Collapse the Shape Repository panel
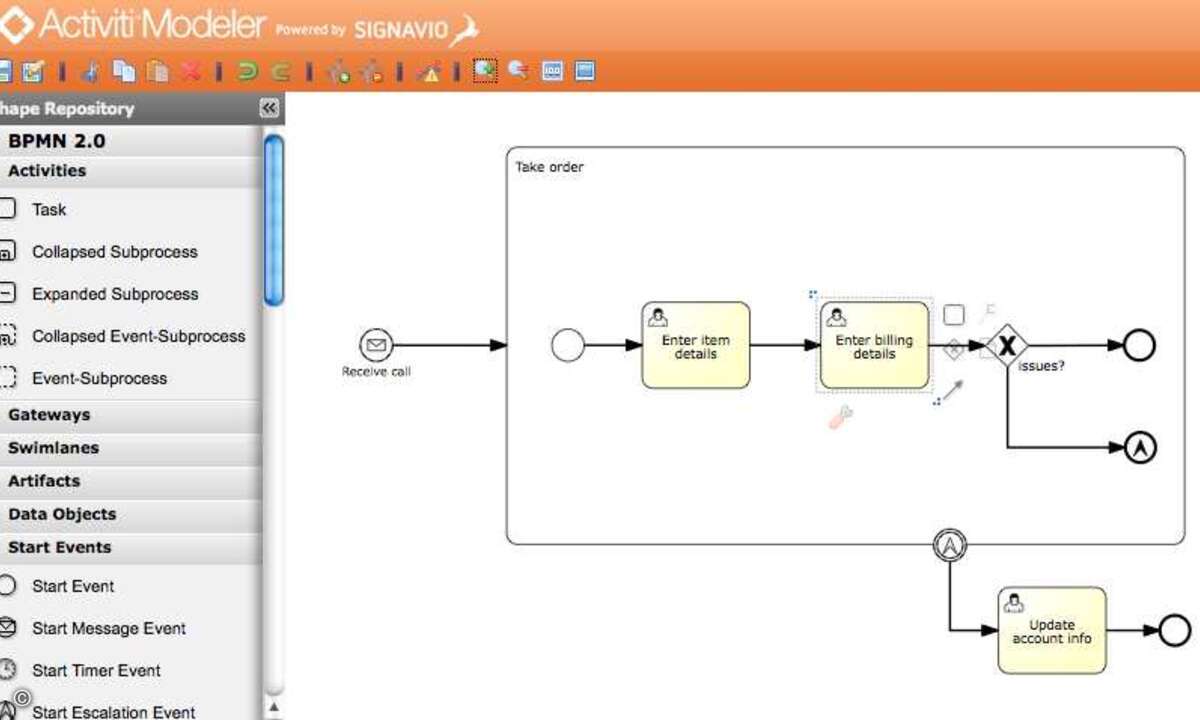1200x720 pixels. tap(268, 108)
